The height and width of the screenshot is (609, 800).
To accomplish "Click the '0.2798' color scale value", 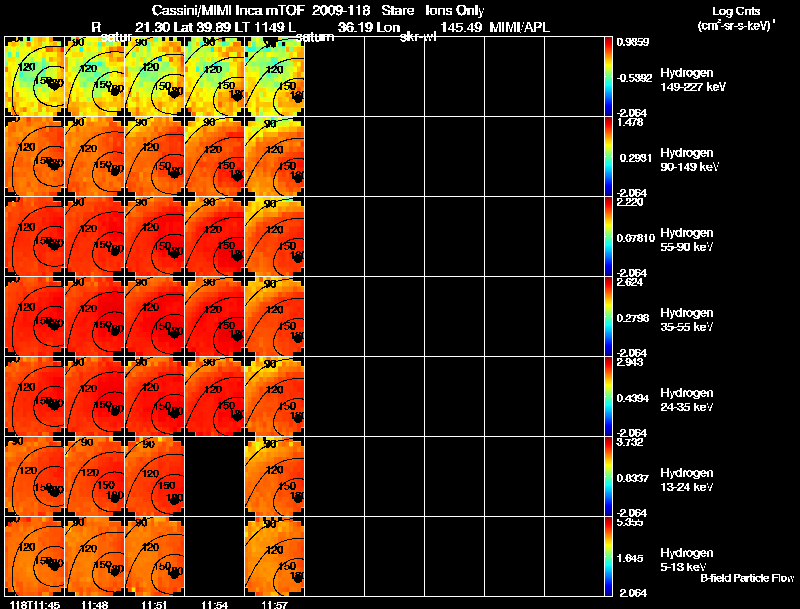I will click(x=633, y=318).
